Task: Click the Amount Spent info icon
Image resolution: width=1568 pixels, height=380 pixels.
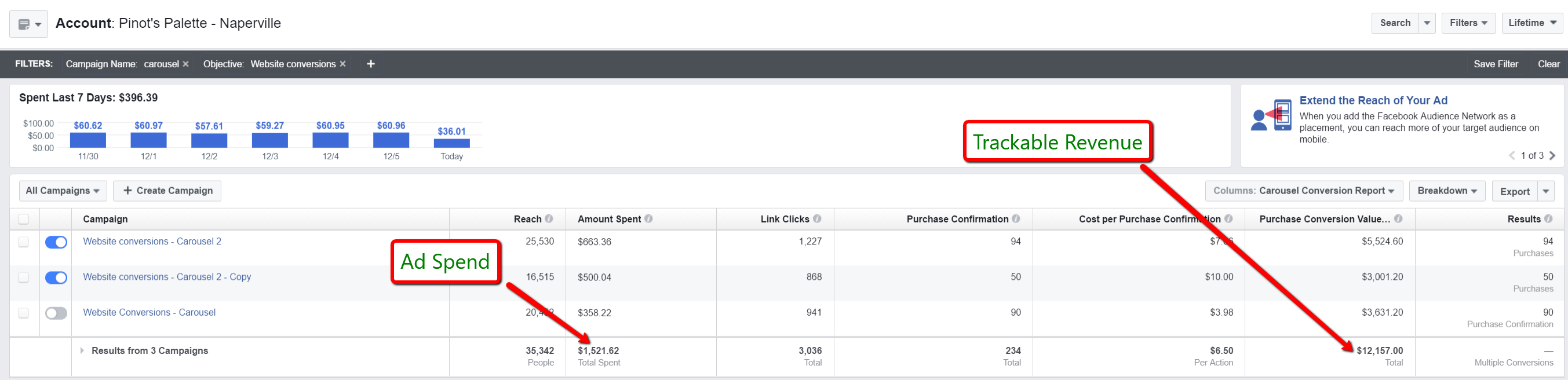Action: click(649, 218)
